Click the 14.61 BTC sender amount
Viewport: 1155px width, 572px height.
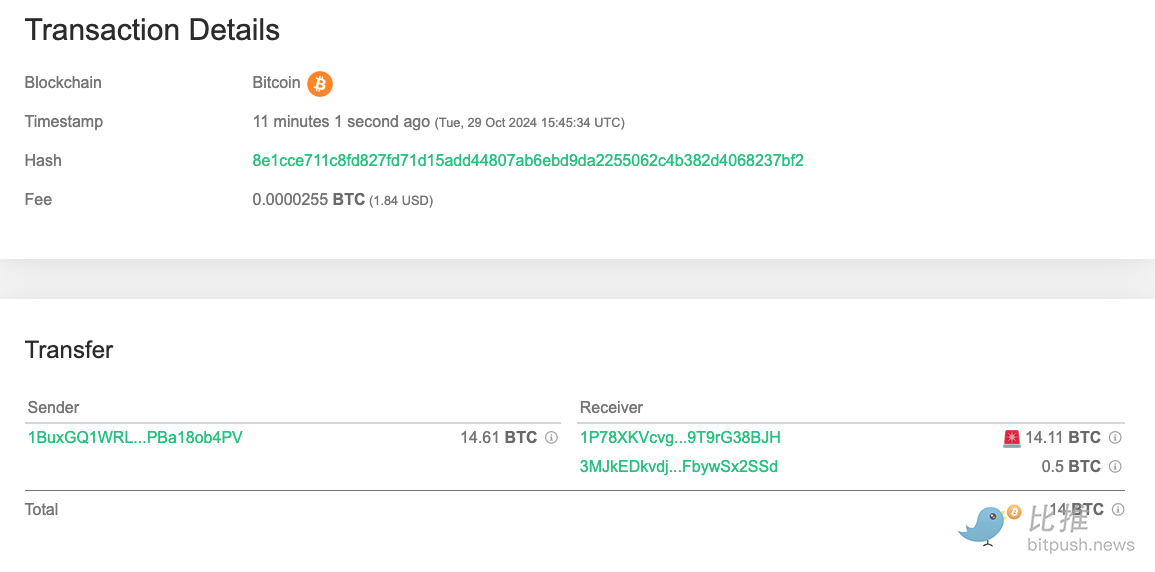(498, 437)
